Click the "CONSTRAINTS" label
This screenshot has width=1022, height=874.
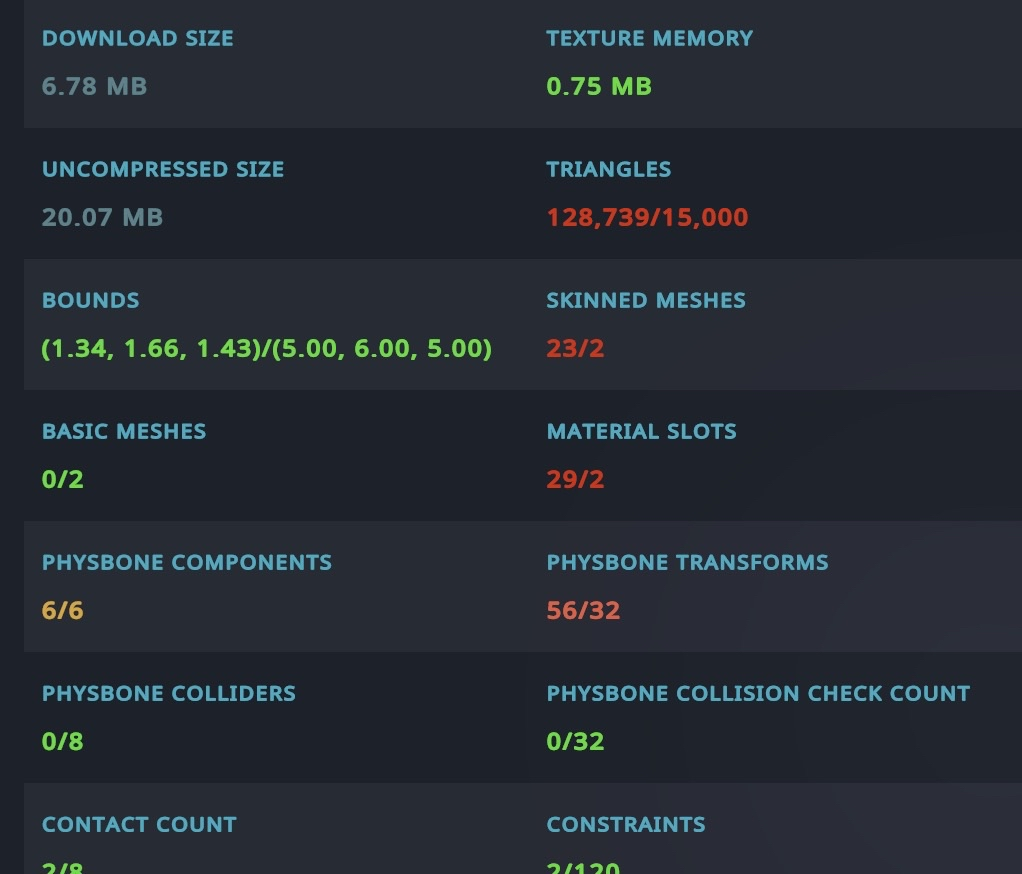(626, 824)
